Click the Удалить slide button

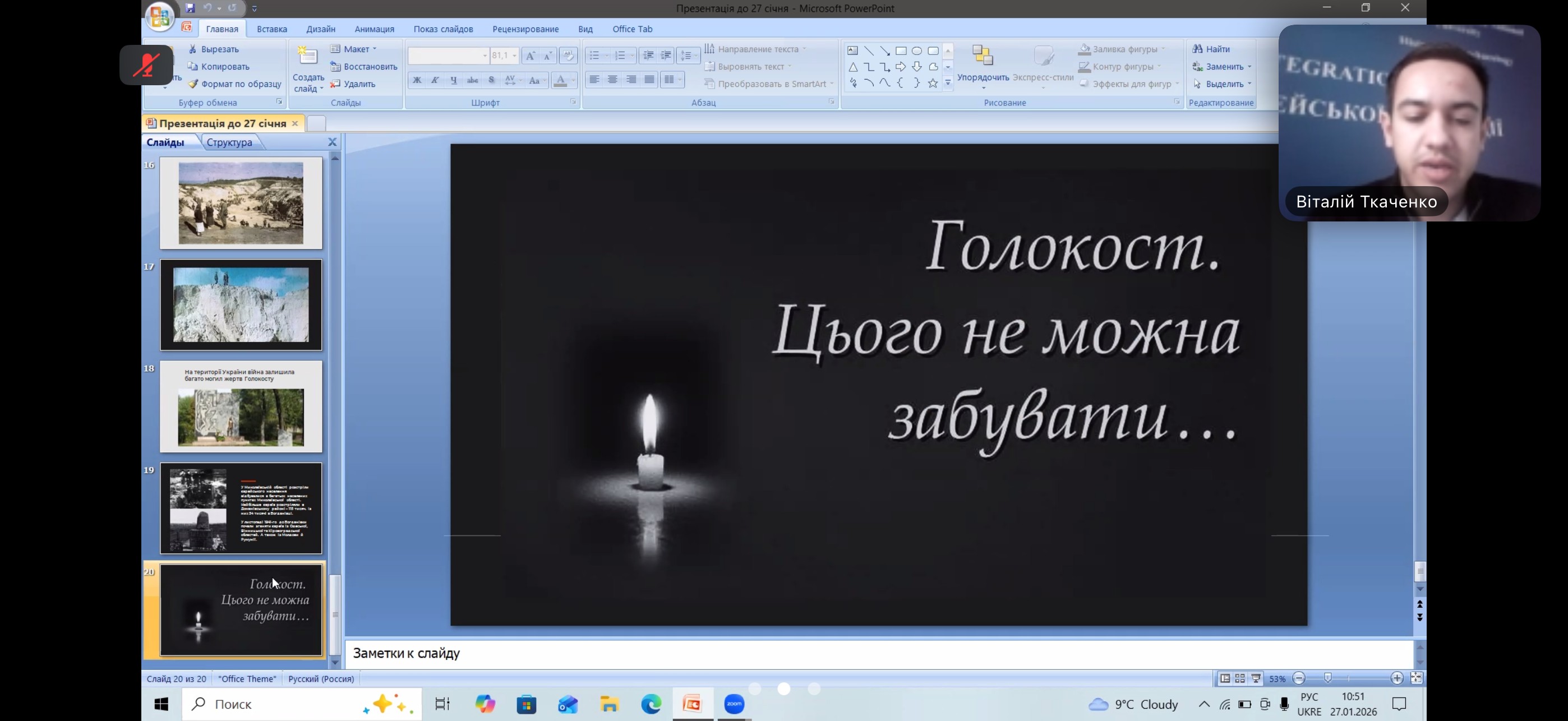(x=358, y=84)
